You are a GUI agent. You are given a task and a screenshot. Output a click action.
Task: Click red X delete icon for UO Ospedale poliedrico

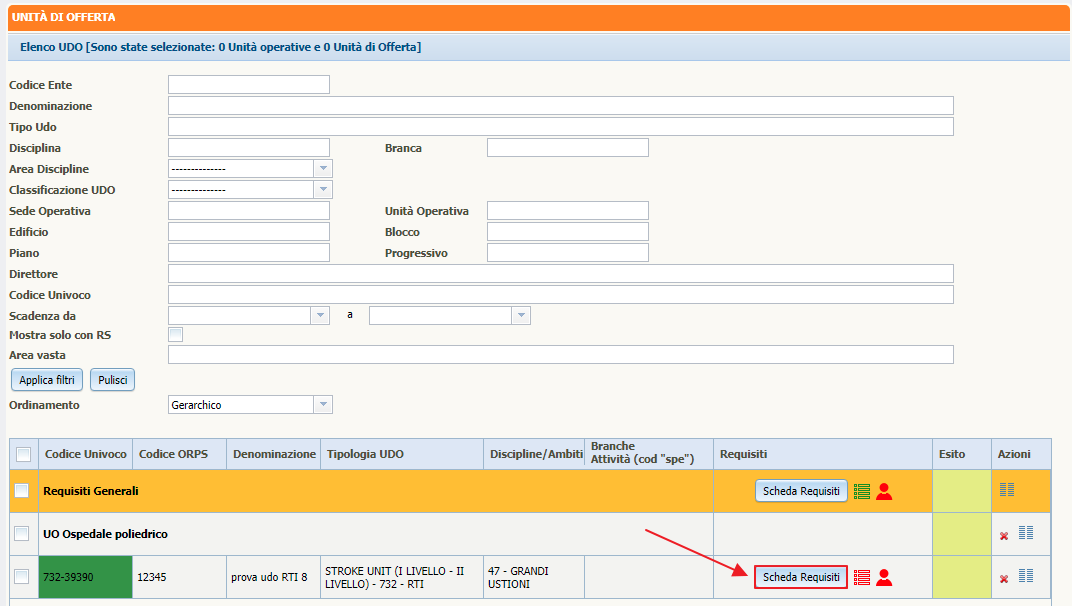click(1004, 536)
